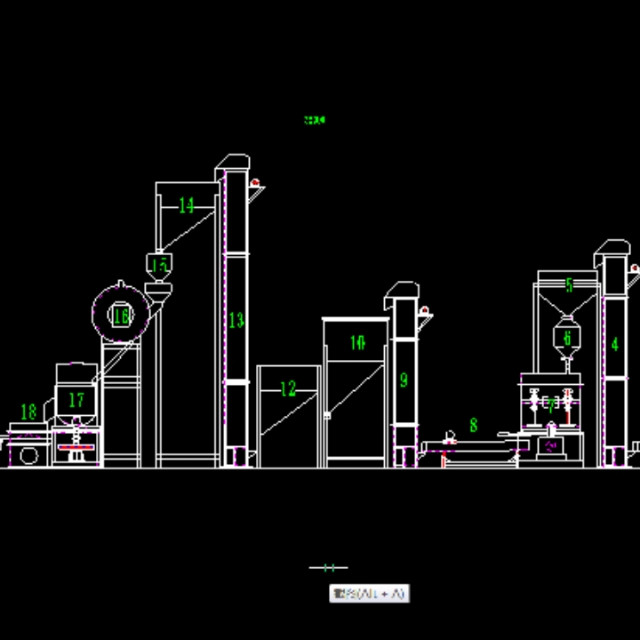Select the tank labeled 17
The height and width of the screenshot is (640, 640).
click(76, 399)
